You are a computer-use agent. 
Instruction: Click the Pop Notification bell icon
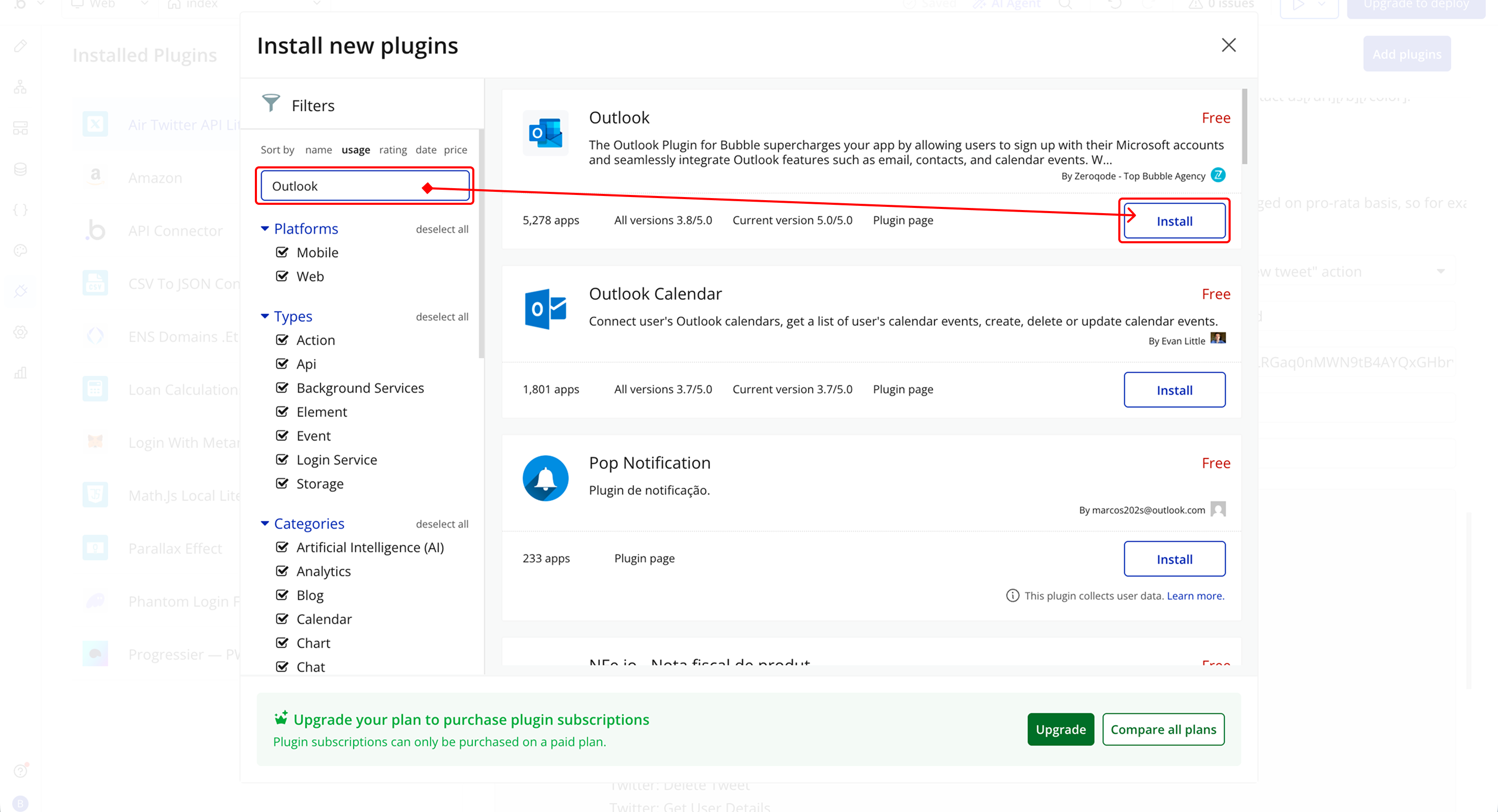pos(545,478)
